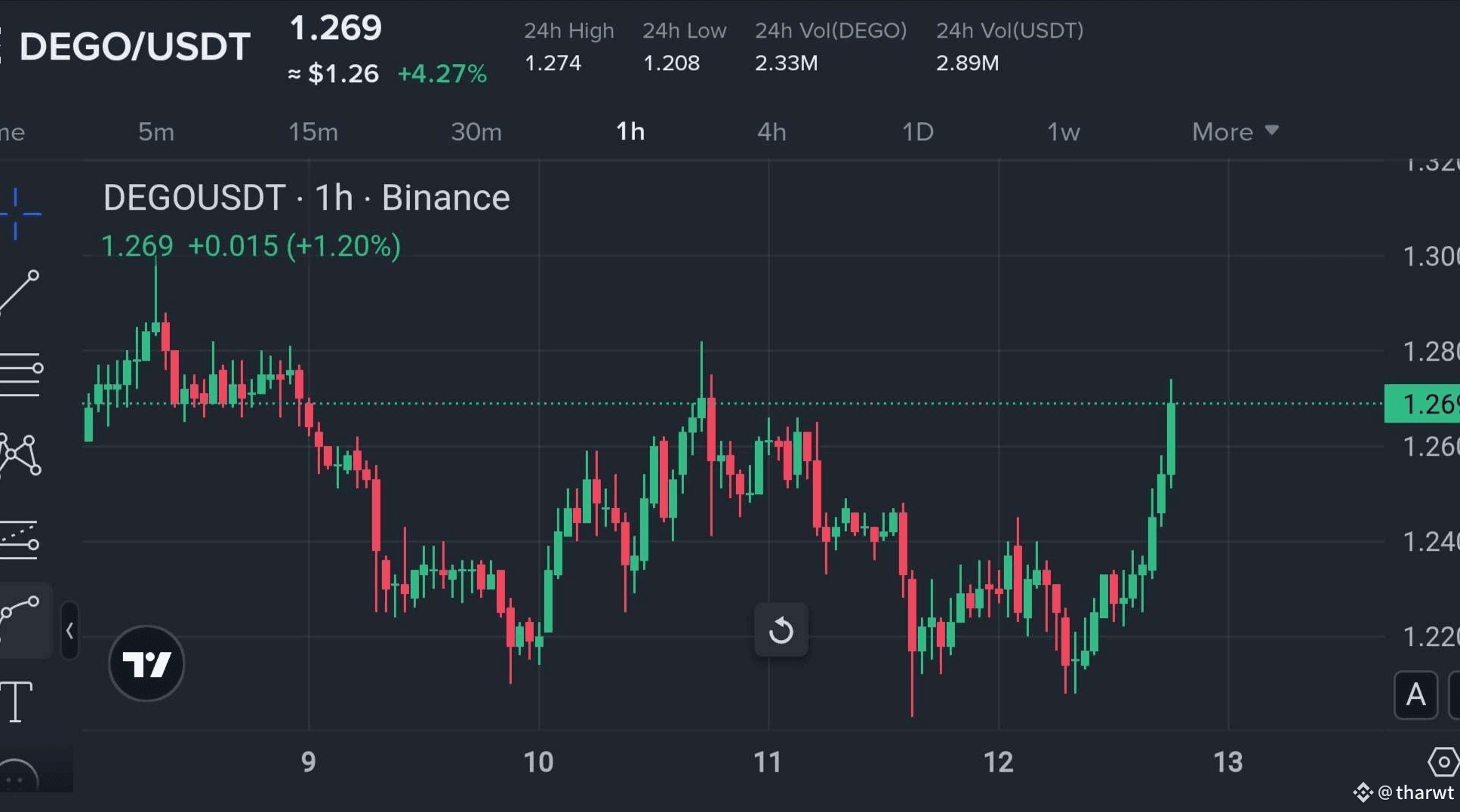Click the 24h Vol(USDT) value 2.89M

click(x=967, y=63)
